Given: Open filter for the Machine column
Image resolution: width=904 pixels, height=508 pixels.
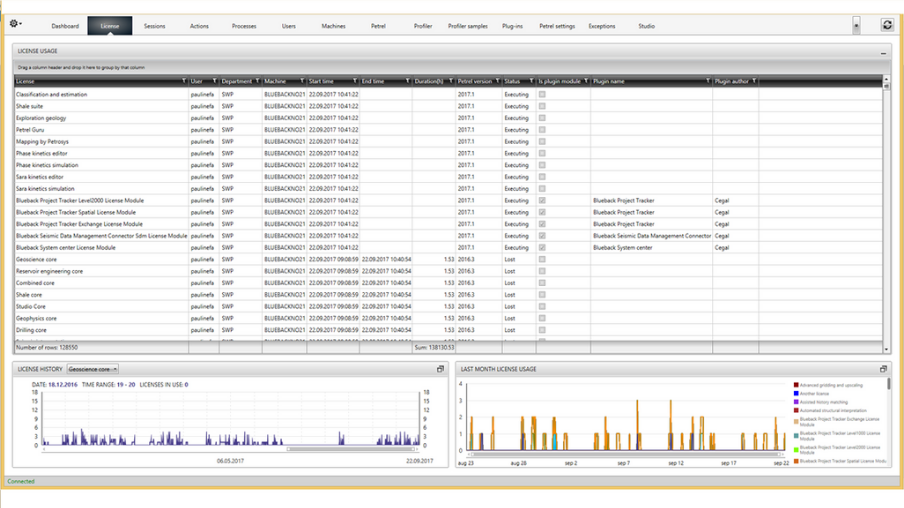Looking at the screenshot, I should pyautogui.click(x=302, y=81).
